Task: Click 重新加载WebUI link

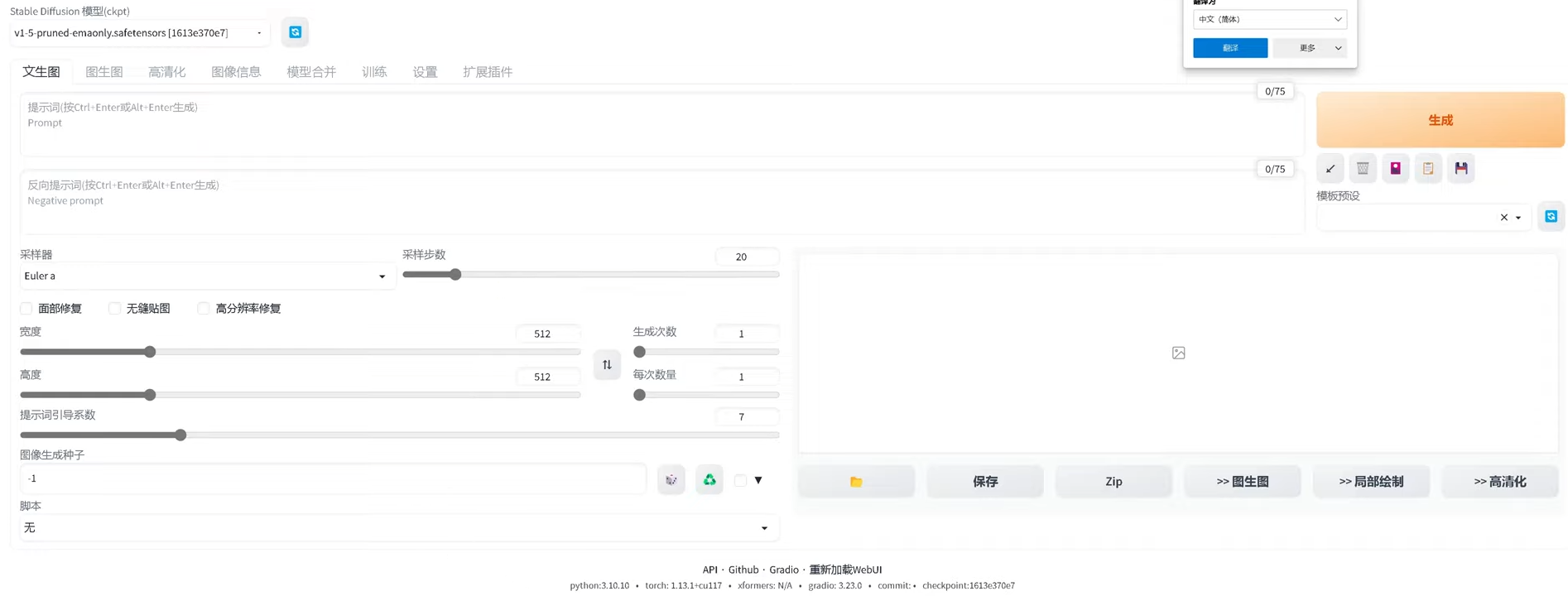Action: (x=845, y=570)
